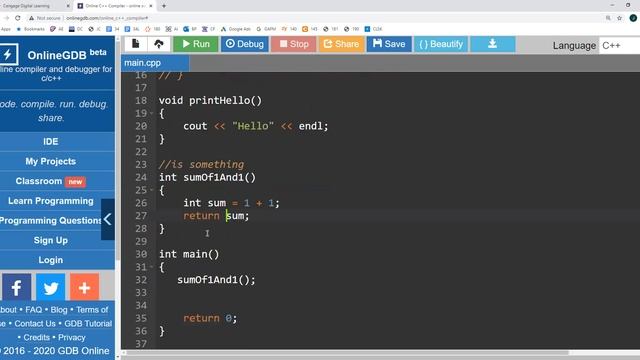This screenshot has height=360, width=640.
Task: Switch to Cengage Digital Learning browser tab
Action: (27, 6)
